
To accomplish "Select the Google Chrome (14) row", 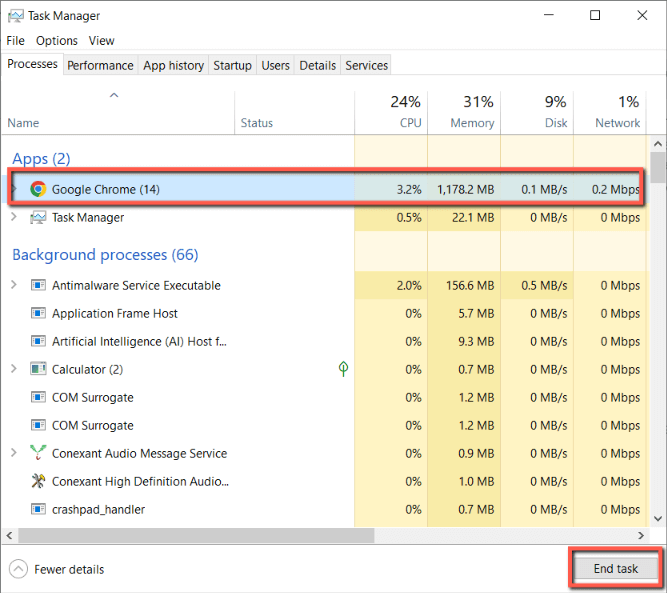I will click(x=326, y=189).
